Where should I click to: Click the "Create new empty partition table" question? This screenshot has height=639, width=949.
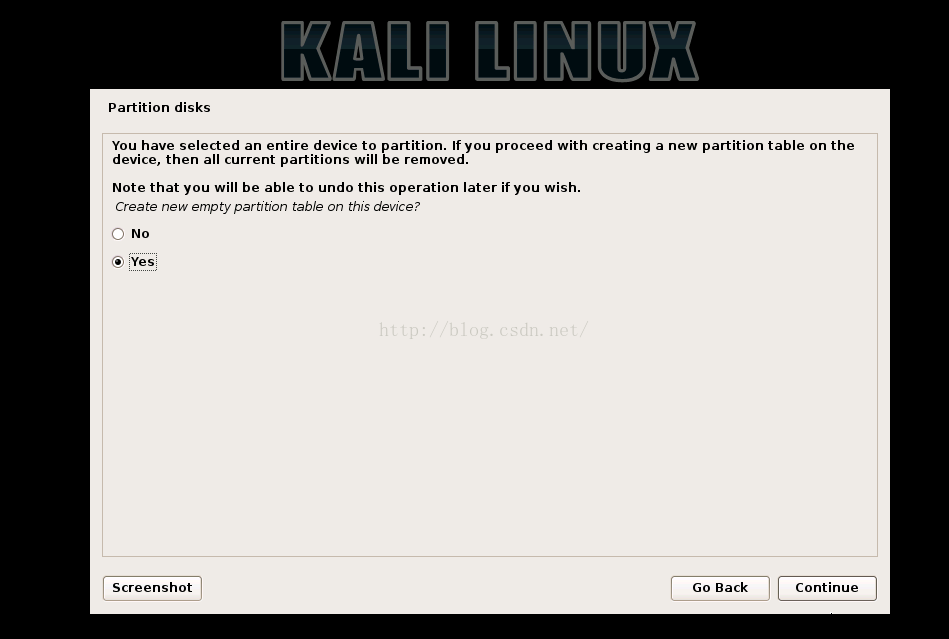(x=267, y=207)
